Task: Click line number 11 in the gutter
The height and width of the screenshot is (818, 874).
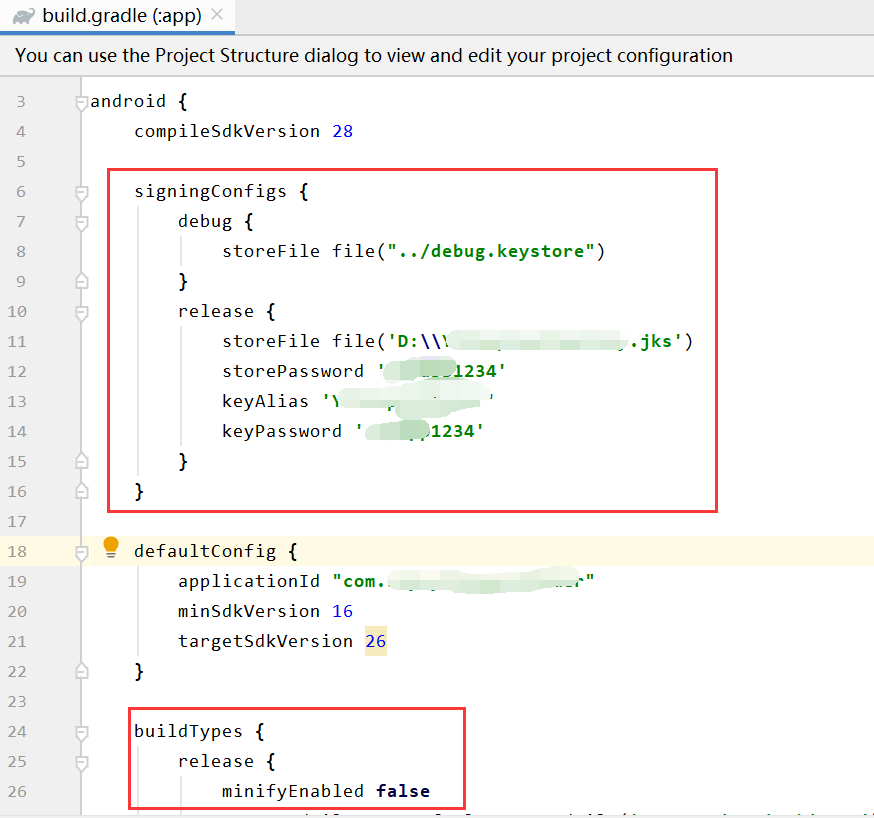Action: tap(20, 341)
